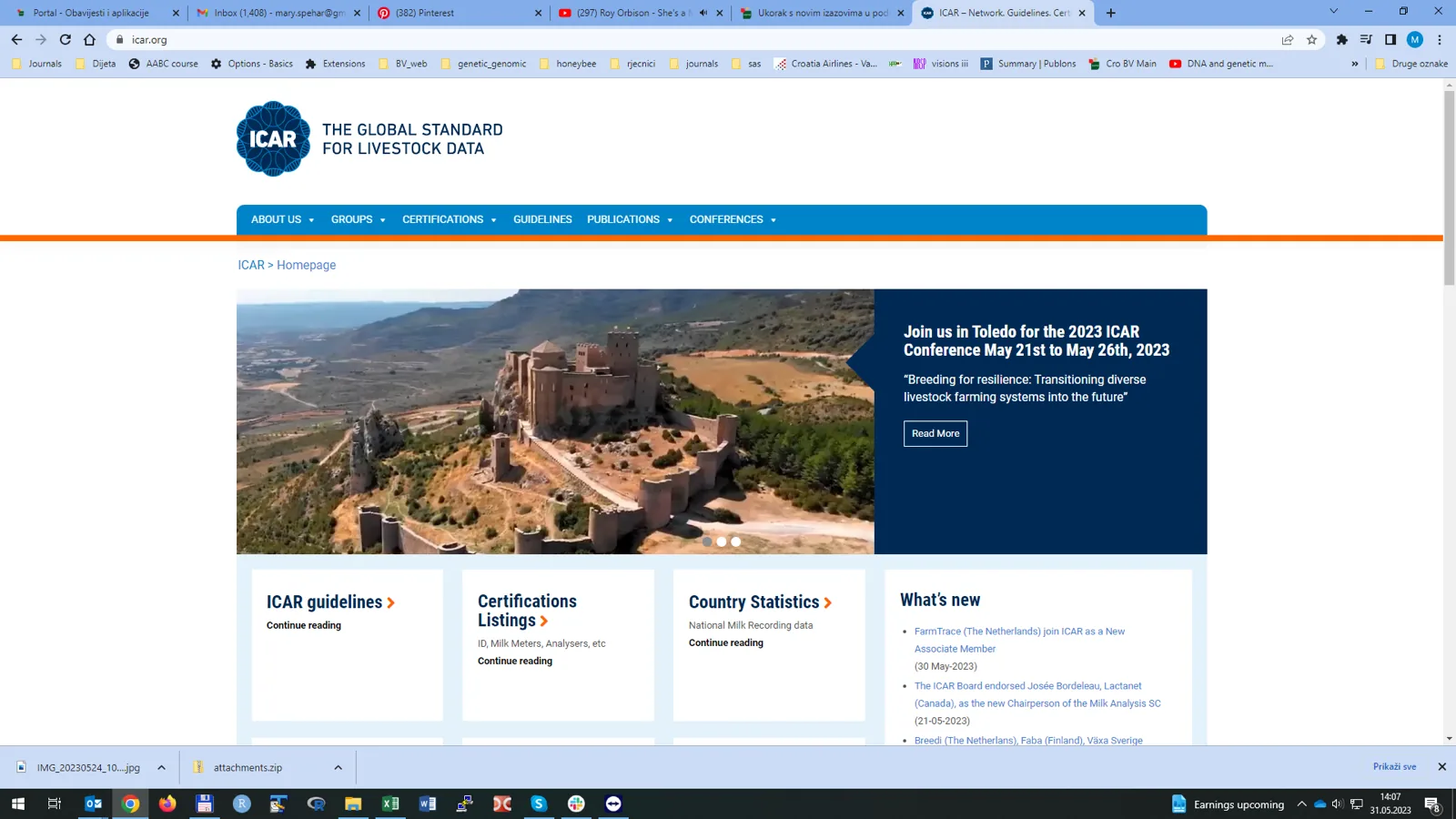Open the Country Statistics heading link
This screenshot has width=1456, height=819.
(x=760, y=602)
